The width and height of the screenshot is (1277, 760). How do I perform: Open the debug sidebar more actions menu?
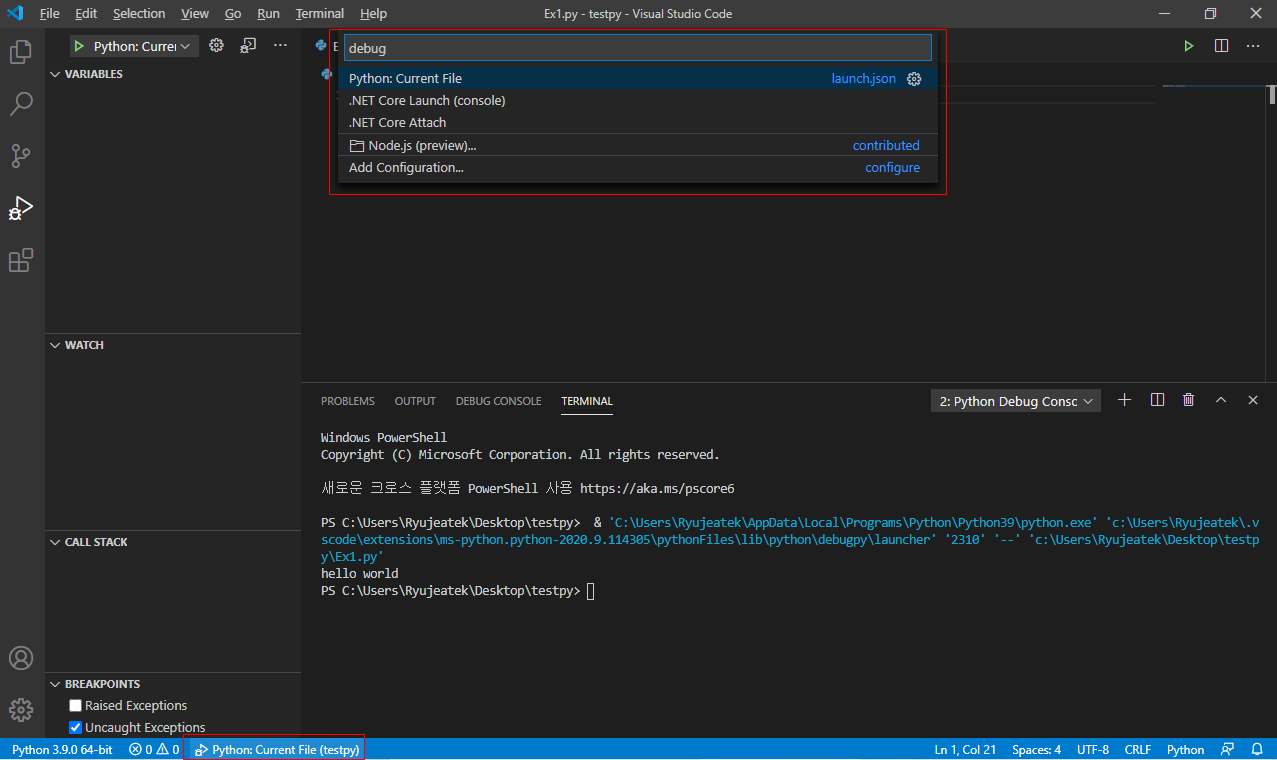pyautogui.click(x=281, y=46)
